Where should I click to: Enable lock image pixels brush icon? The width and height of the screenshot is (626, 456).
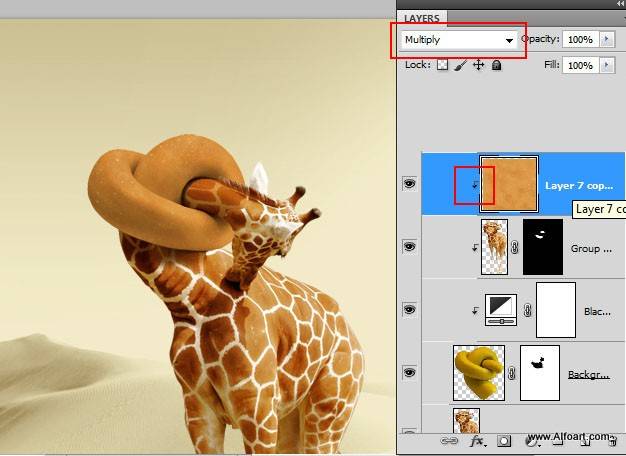pos(460,65)
